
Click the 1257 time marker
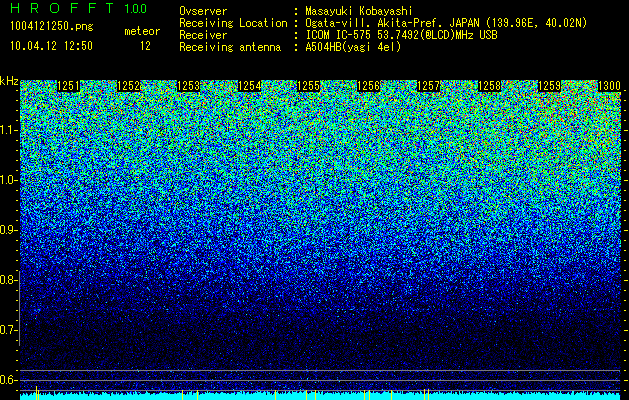coord(429,86)
